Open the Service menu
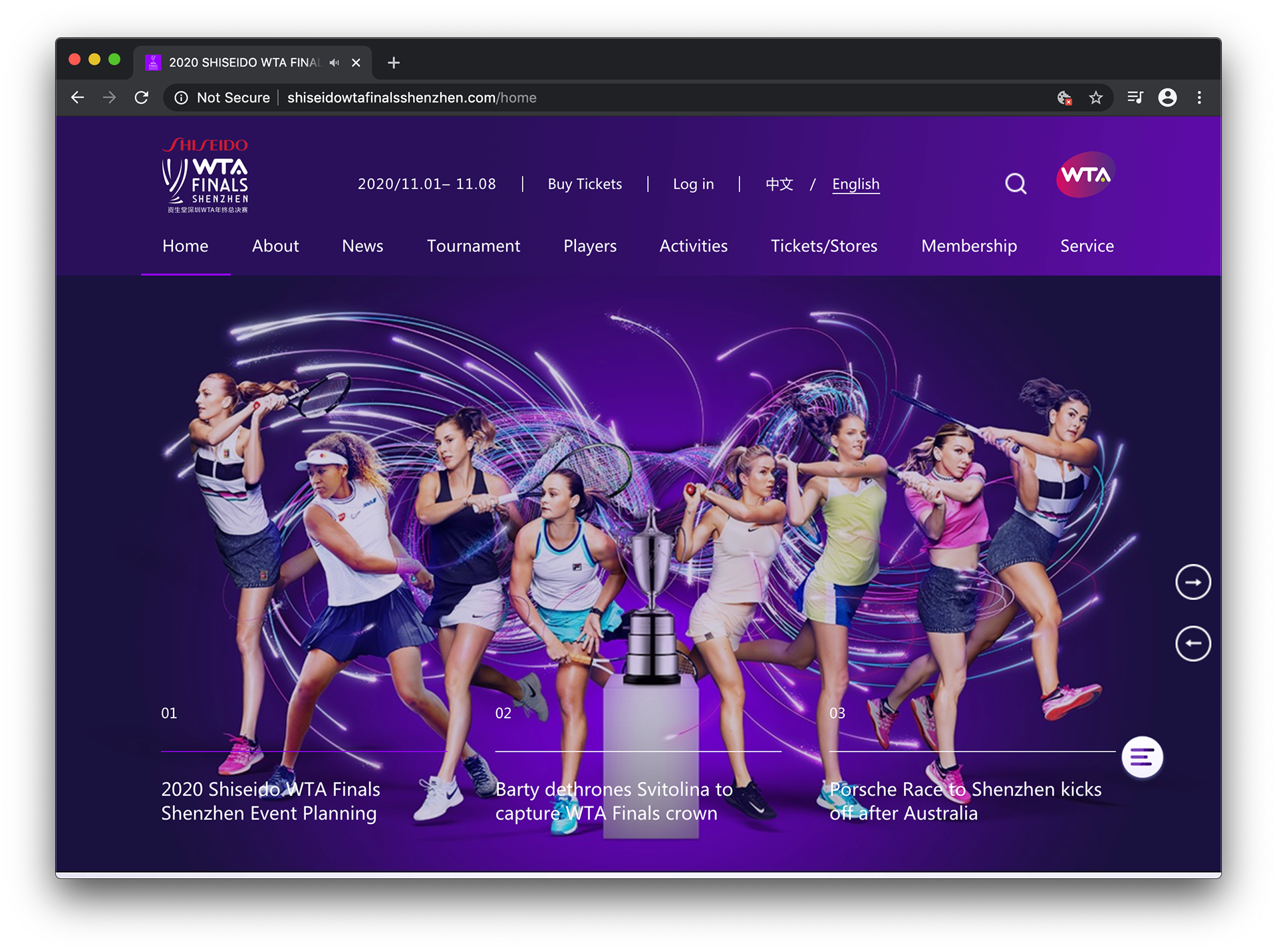Screen dimensions: 1277x952 (x=1087, y=246)
